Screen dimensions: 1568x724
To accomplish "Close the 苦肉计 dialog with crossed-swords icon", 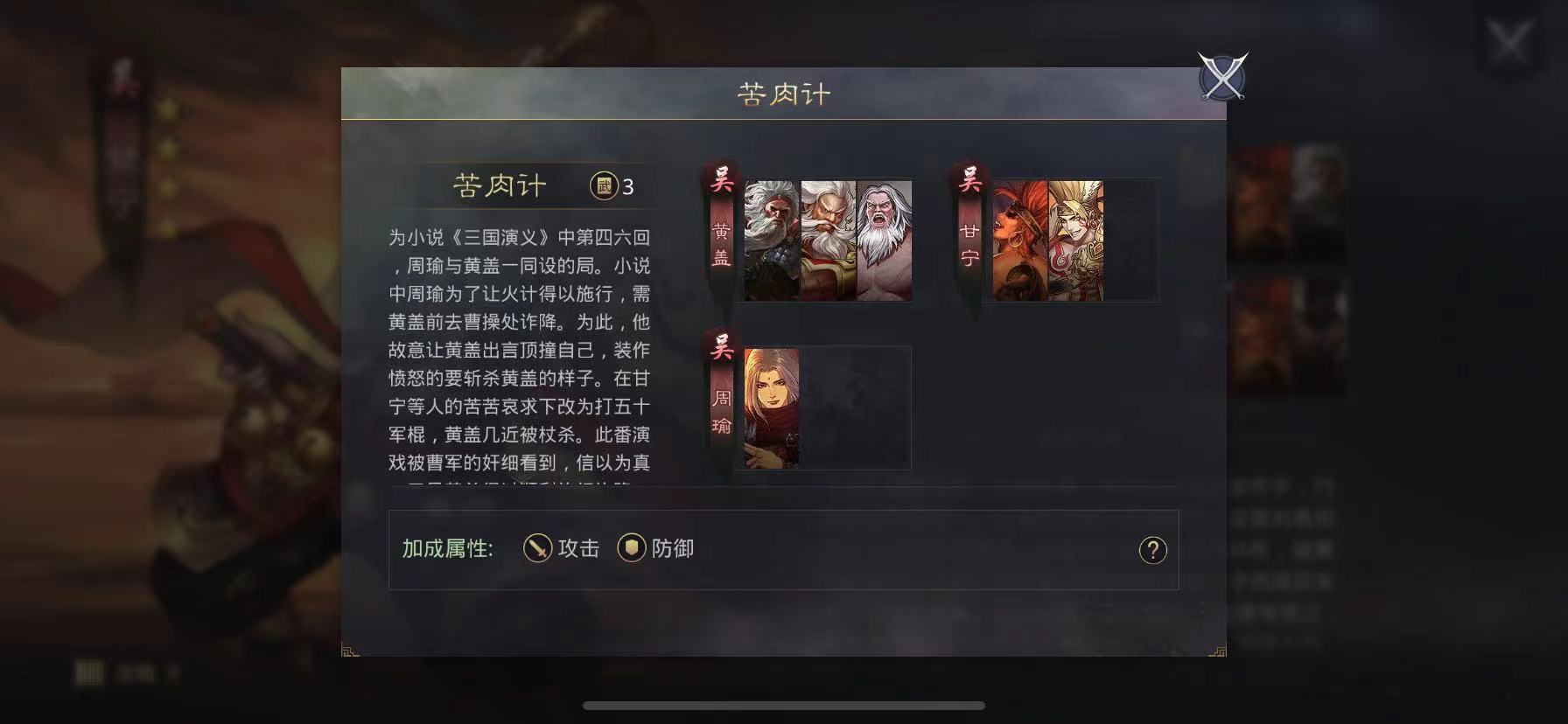I will coord(1222,77).
